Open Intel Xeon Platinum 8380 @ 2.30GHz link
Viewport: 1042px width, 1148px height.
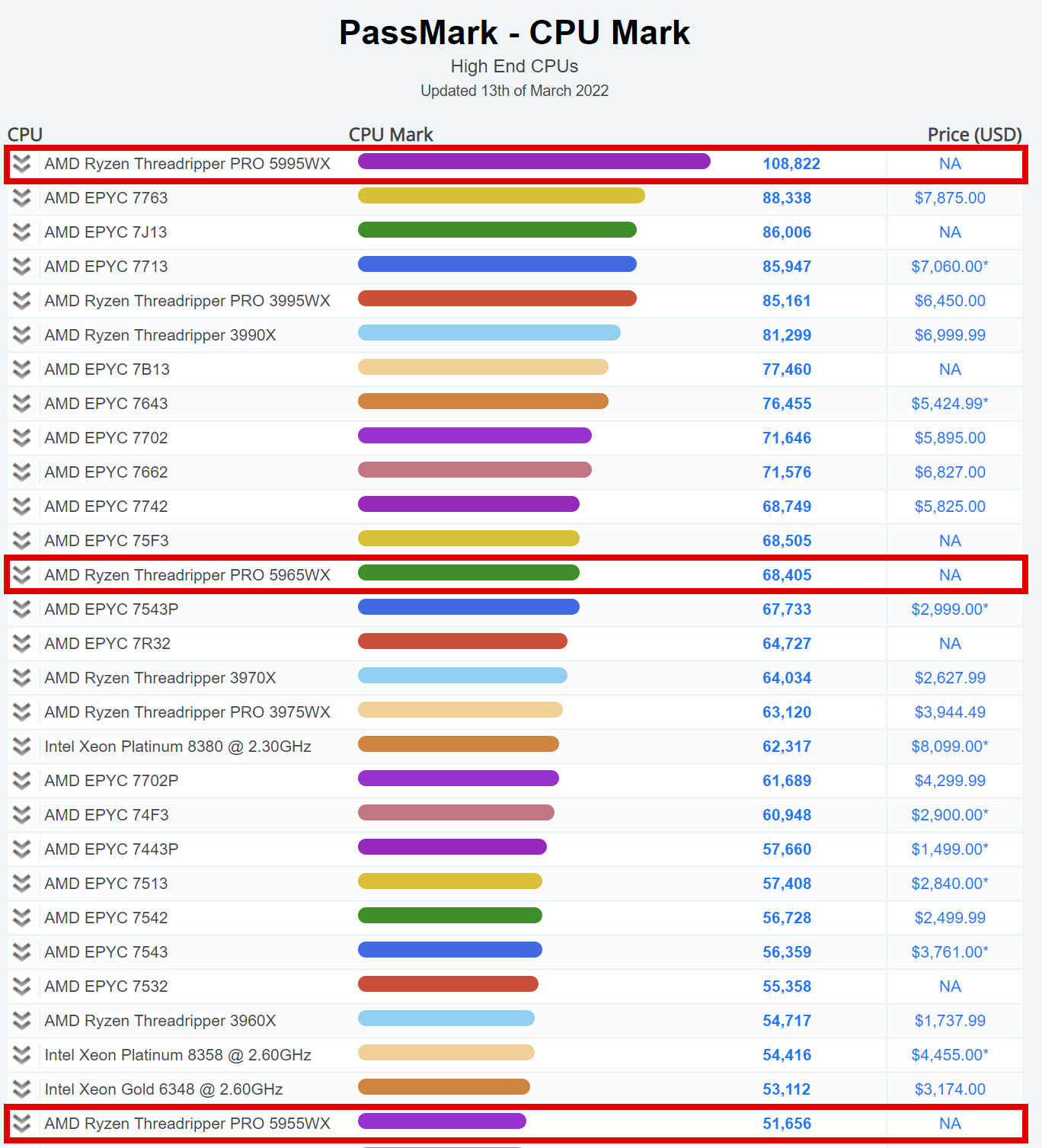pyautogui.click(x=177, y=747)
